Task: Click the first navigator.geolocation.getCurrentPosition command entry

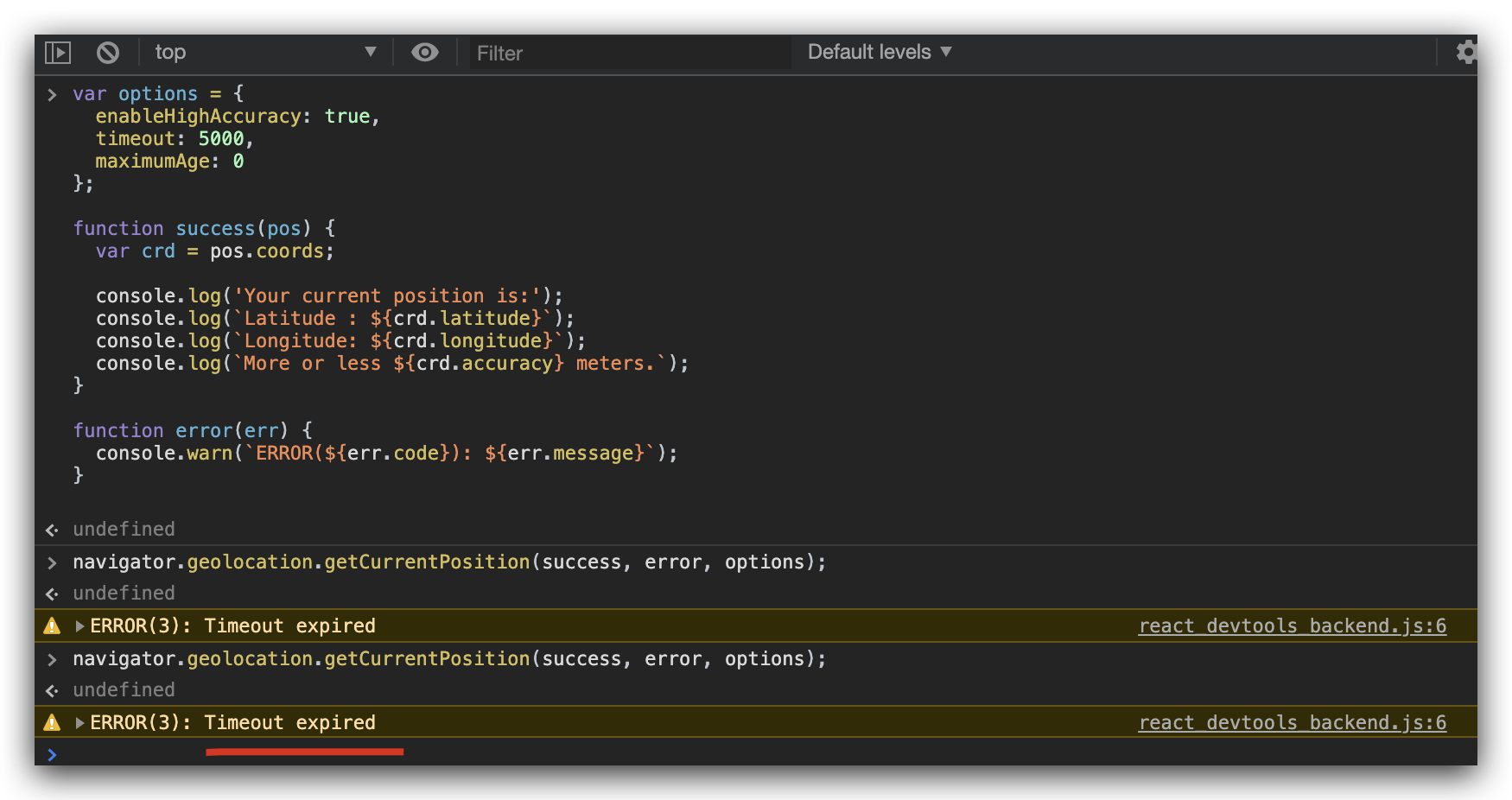Action: click(449, 562)
